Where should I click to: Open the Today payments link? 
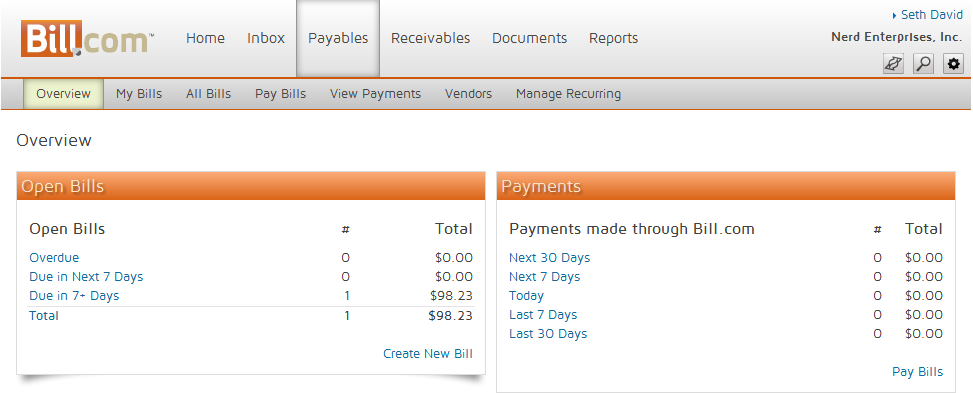(x=526, y=296)
